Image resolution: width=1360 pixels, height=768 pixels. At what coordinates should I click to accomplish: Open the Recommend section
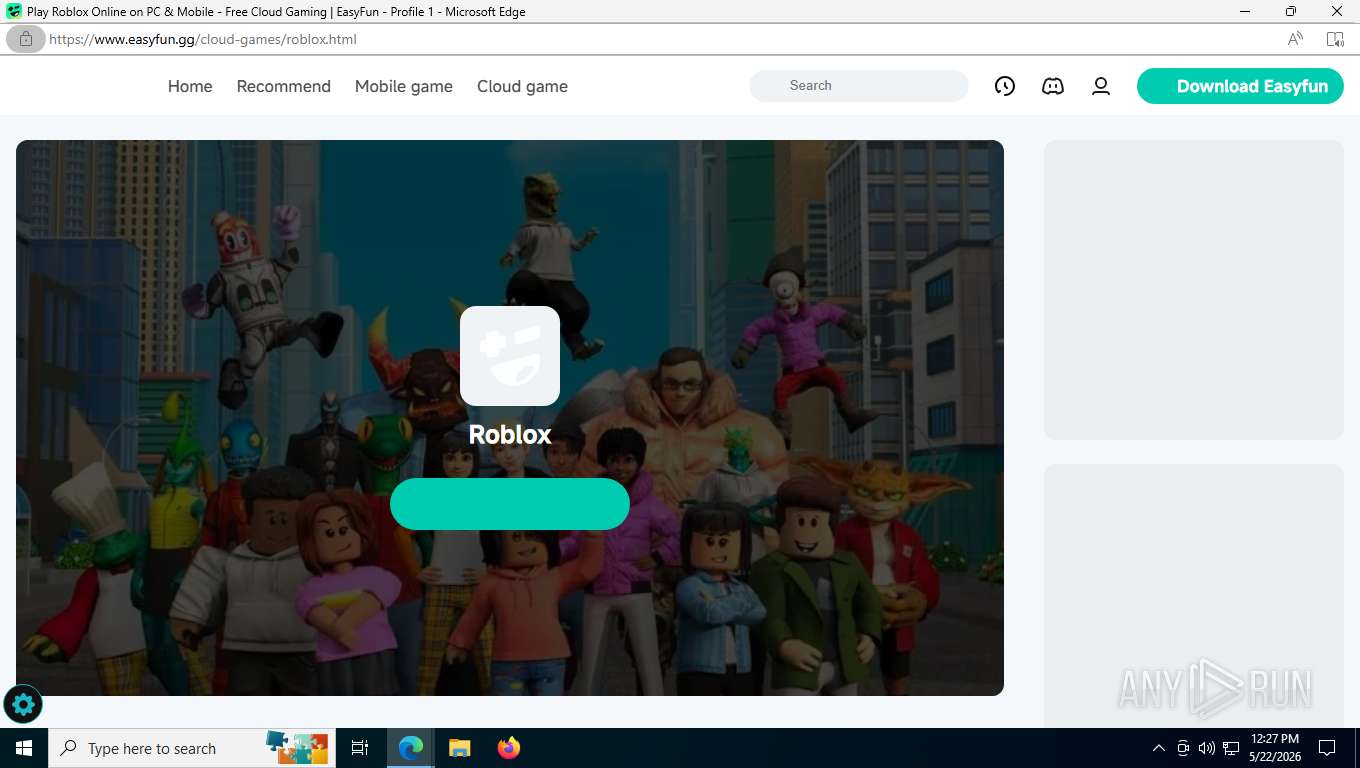(283, 86)
